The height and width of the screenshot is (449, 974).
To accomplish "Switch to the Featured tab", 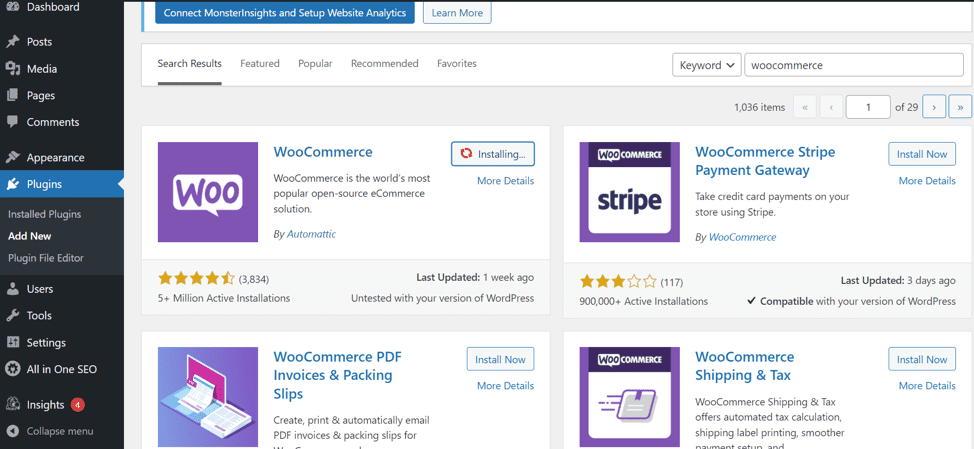I will click(x=260, y=63).
